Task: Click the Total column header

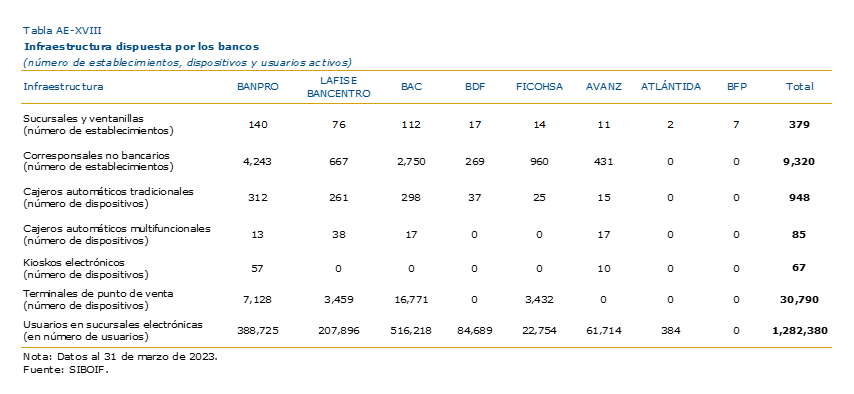Action: (x=799, y=87)
